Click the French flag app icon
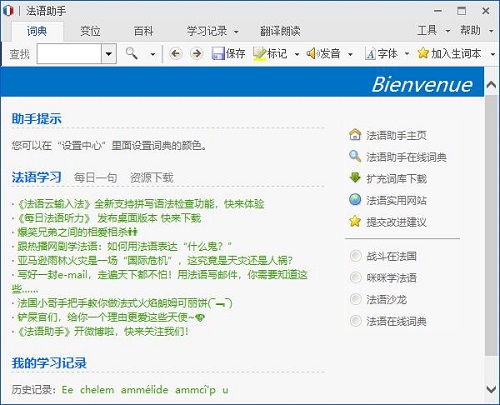This screenshot has height=405, width=500. tap(8, 11)
